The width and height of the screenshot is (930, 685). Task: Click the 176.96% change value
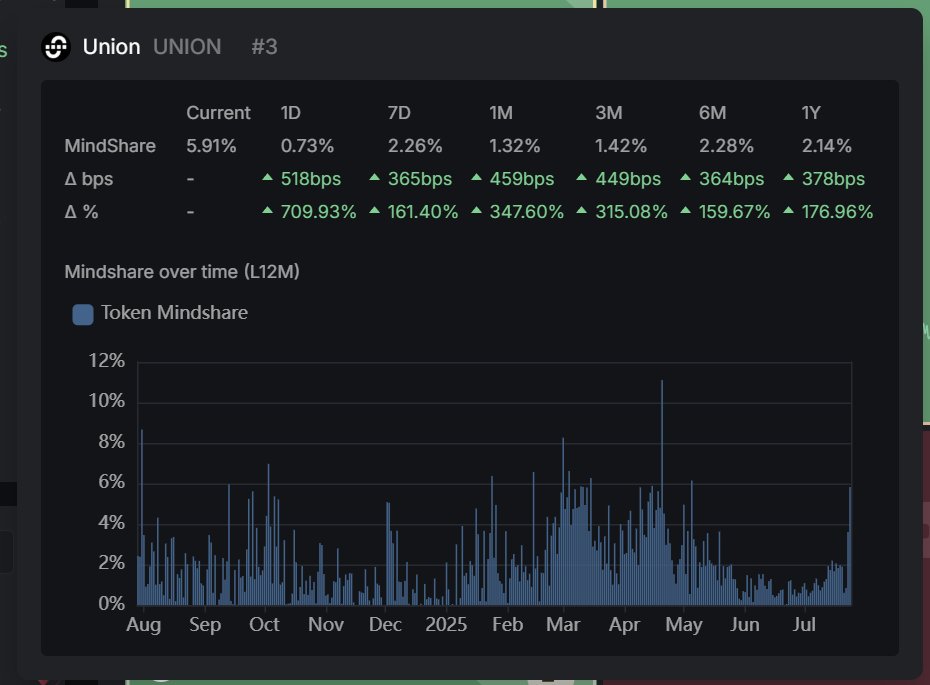coord(837,212)
